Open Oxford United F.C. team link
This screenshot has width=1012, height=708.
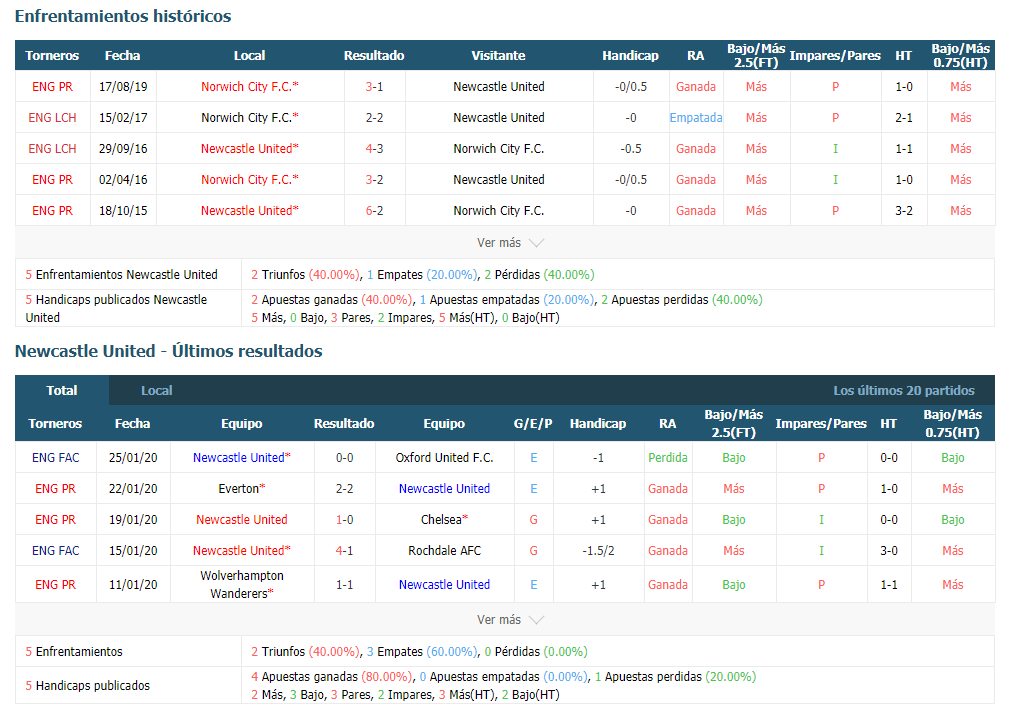click(x=444, y=458)
